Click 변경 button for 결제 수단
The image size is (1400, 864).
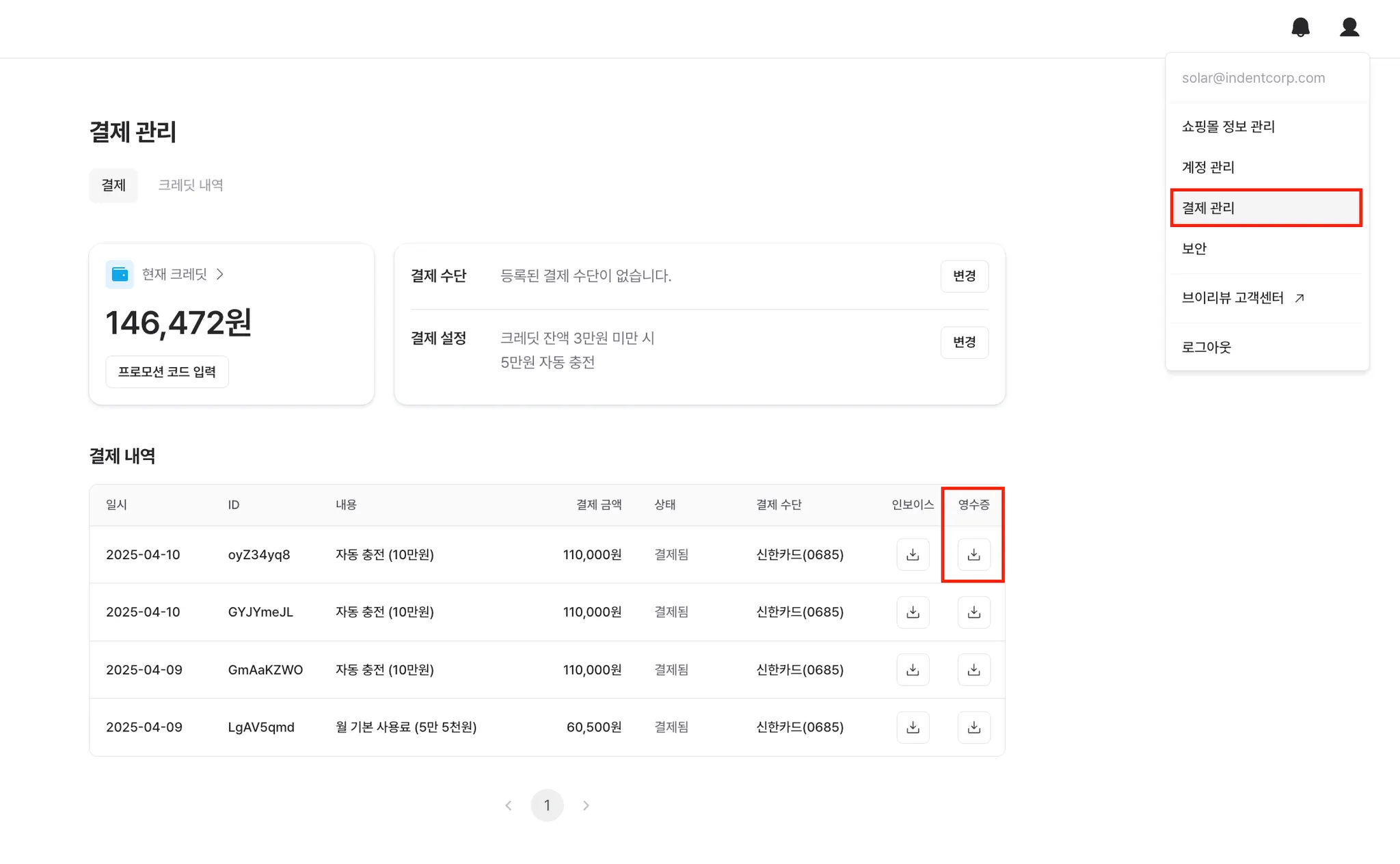click(964, 276)
